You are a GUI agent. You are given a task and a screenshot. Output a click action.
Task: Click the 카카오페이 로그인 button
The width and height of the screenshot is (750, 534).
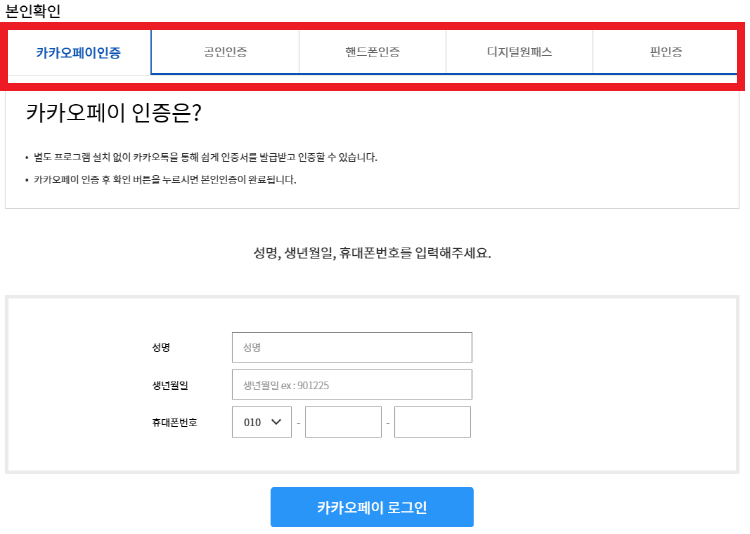coord(372,507)
